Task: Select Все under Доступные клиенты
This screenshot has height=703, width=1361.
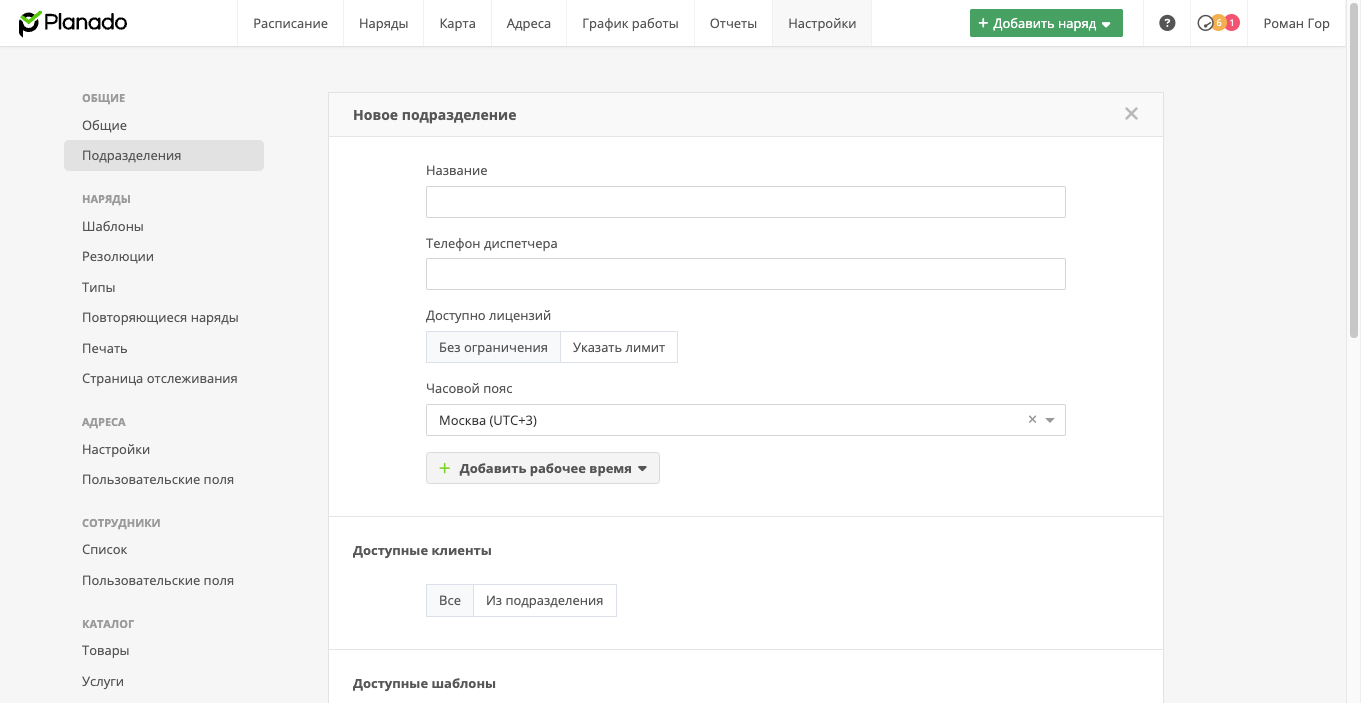Action: point(450,600)
